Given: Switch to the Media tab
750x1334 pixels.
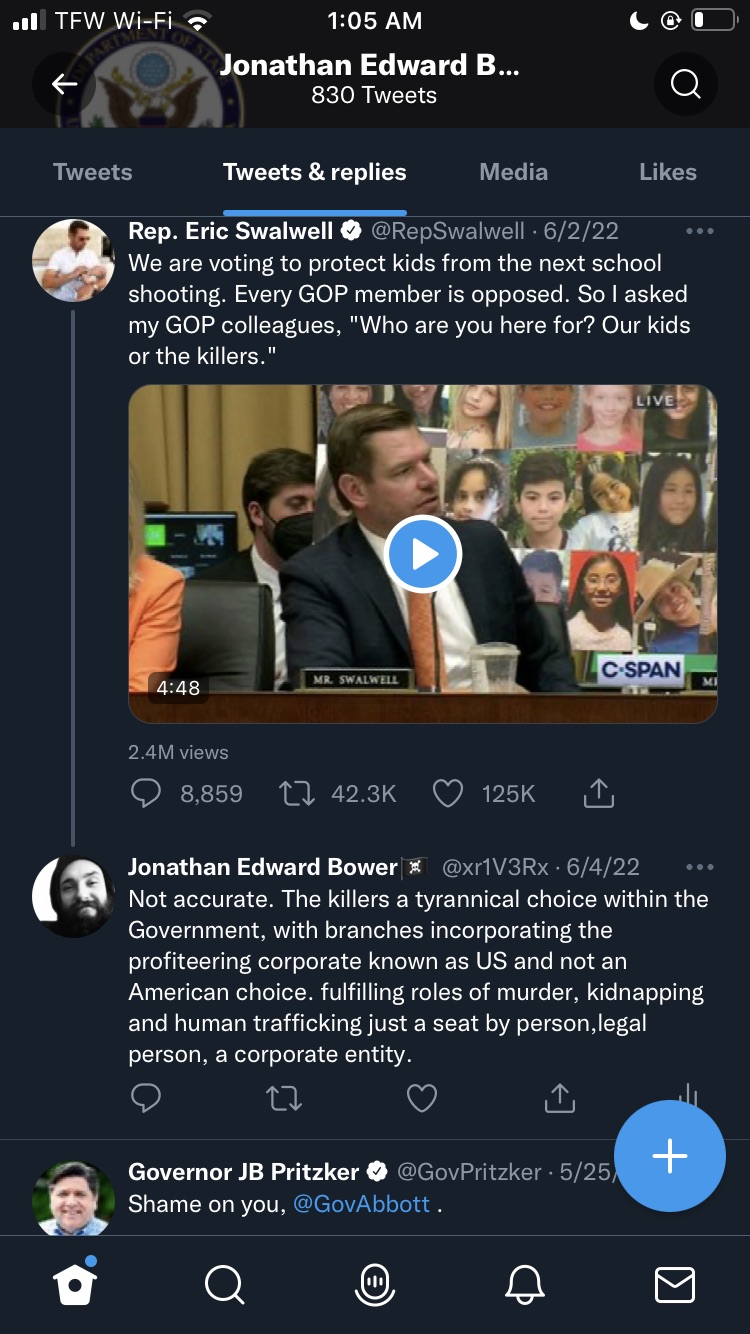Looking at the screenshot, I should click(x=513, y=172).
